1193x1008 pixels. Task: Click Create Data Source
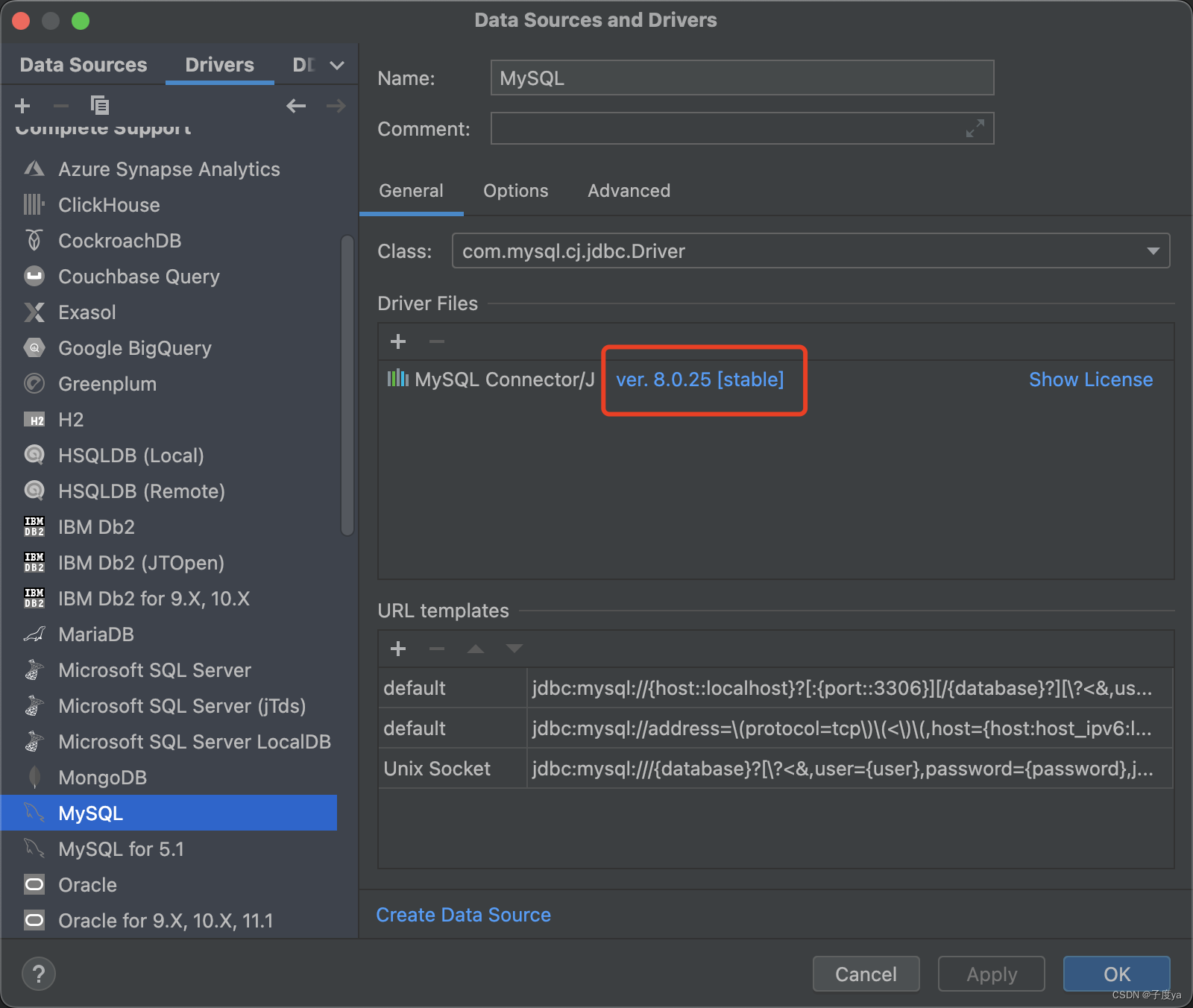click(x=463, y=914)
